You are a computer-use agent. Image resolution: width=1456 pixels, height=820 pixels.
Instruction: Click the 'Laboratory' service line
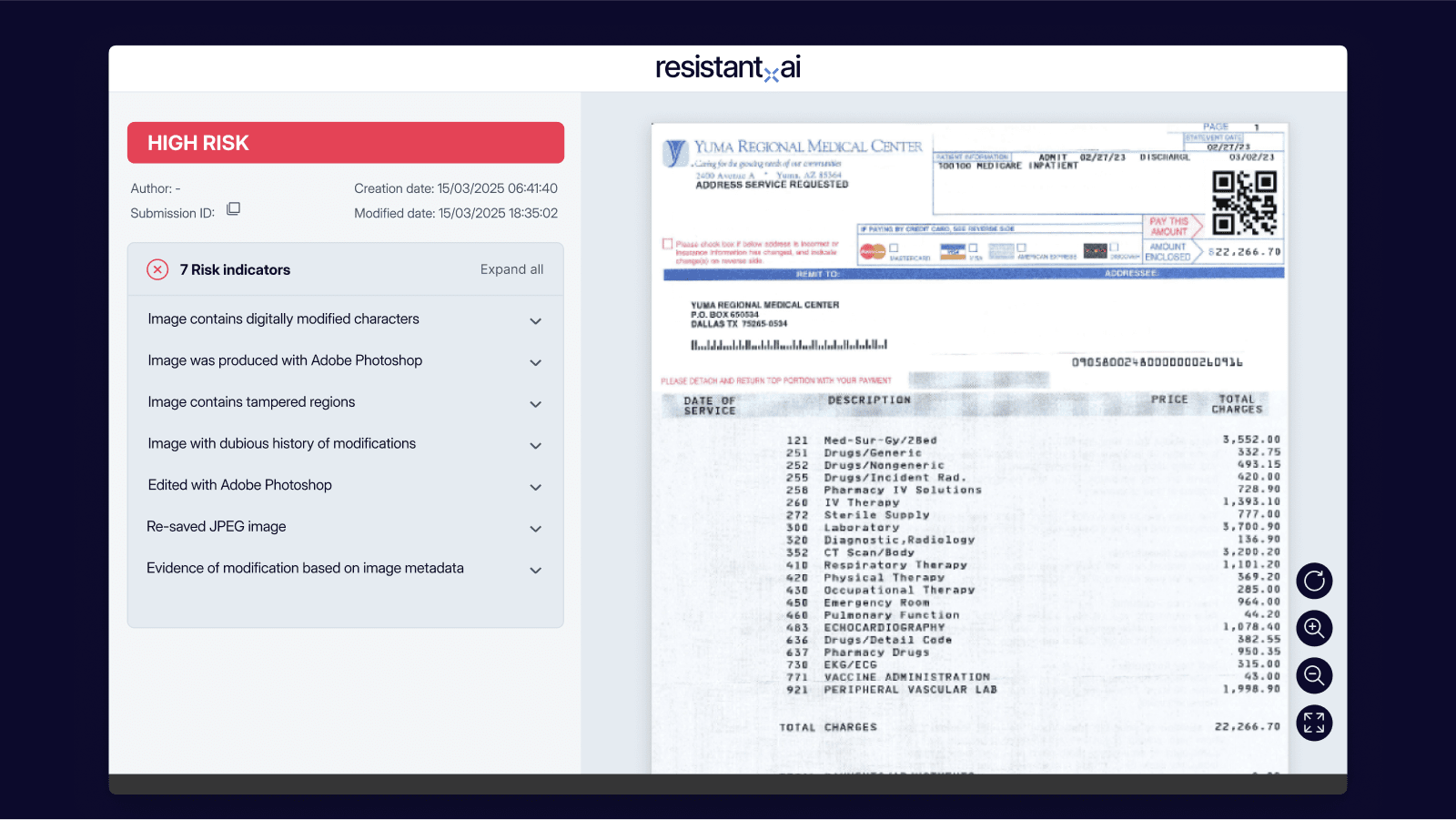click(862, 527)
